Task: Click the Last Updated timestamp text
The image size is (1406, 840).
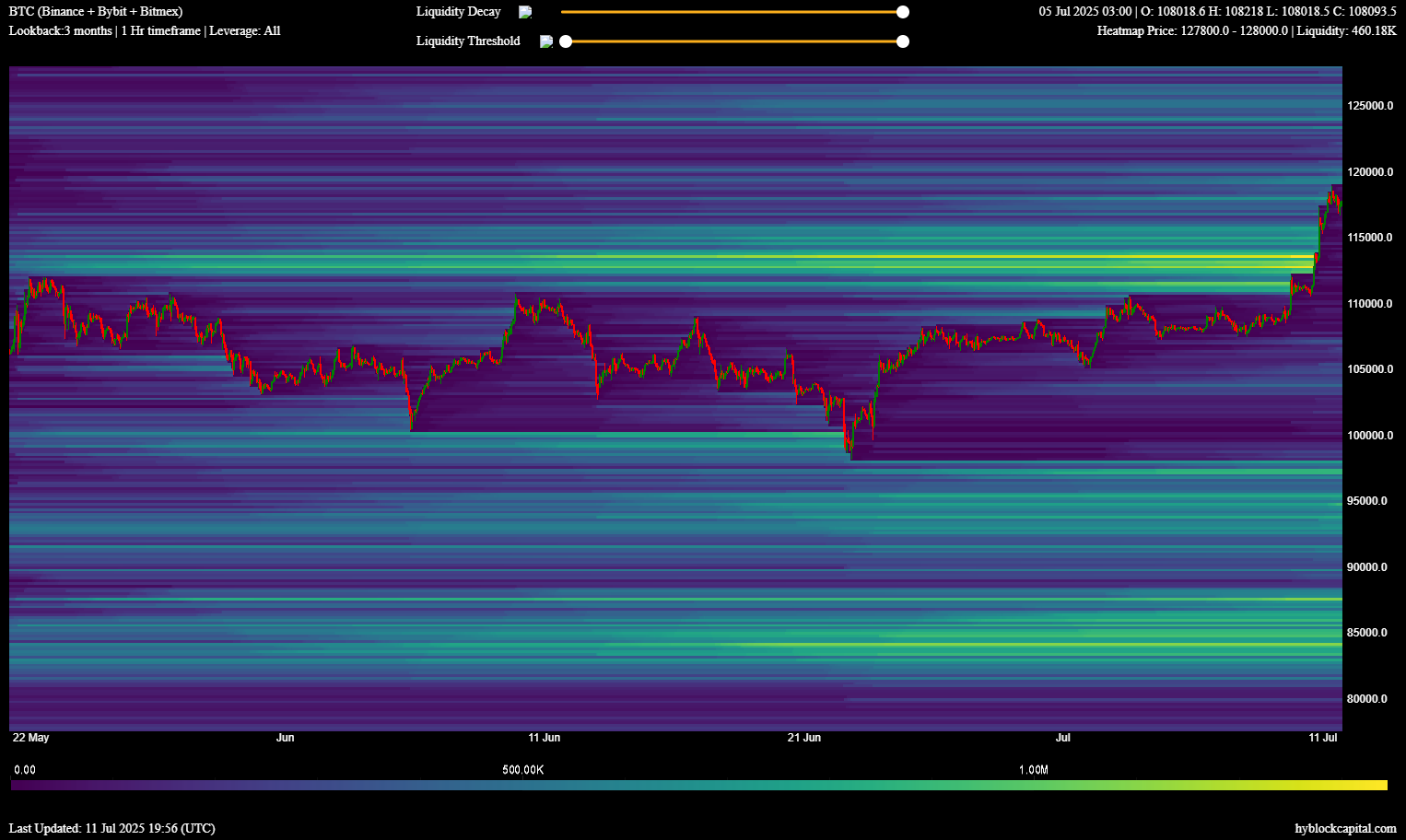Action: (112, 828)
